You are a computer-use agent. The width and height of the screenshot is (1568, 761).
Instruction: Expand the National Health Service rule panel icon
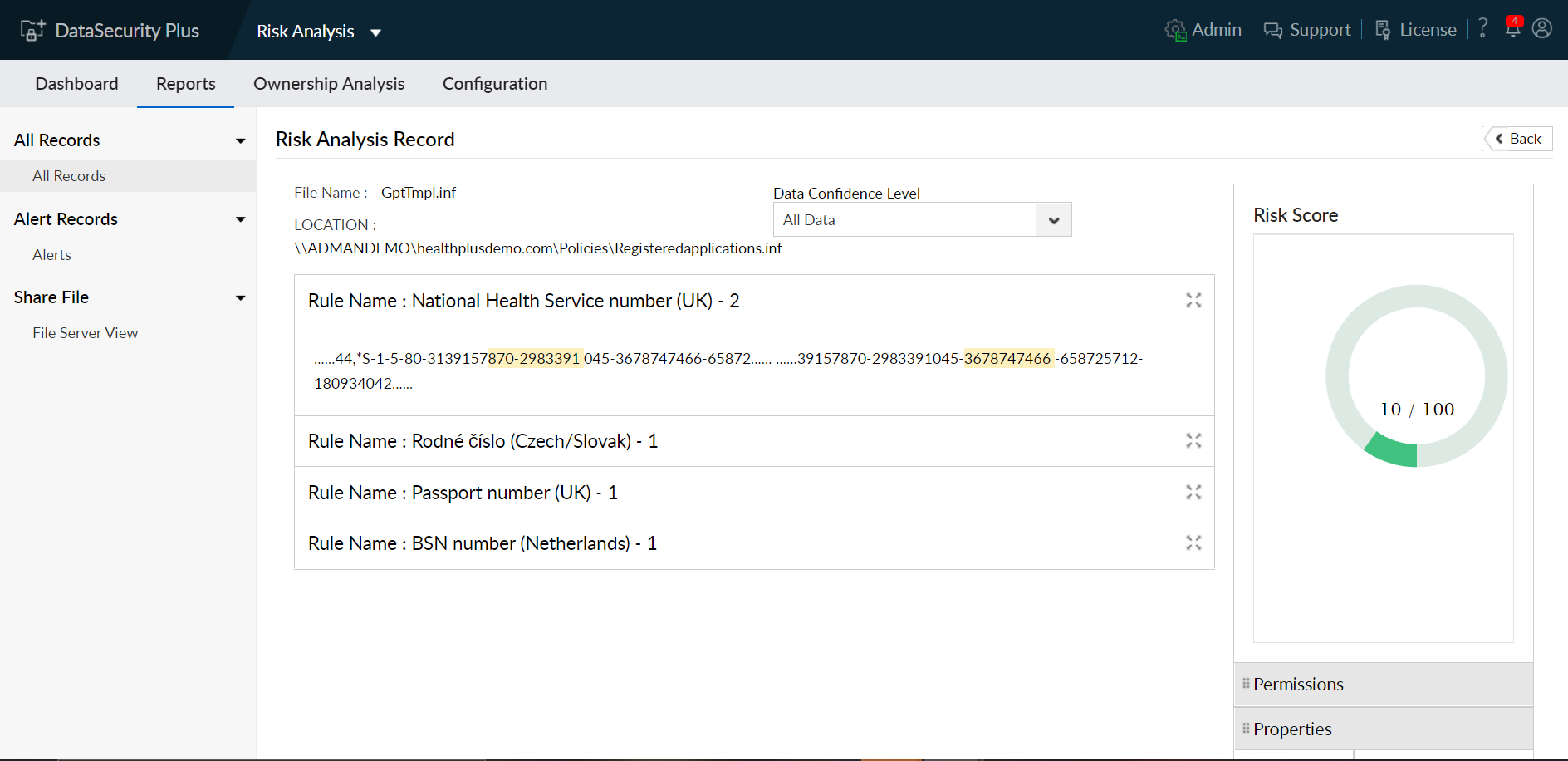(x=1193, y=301)
